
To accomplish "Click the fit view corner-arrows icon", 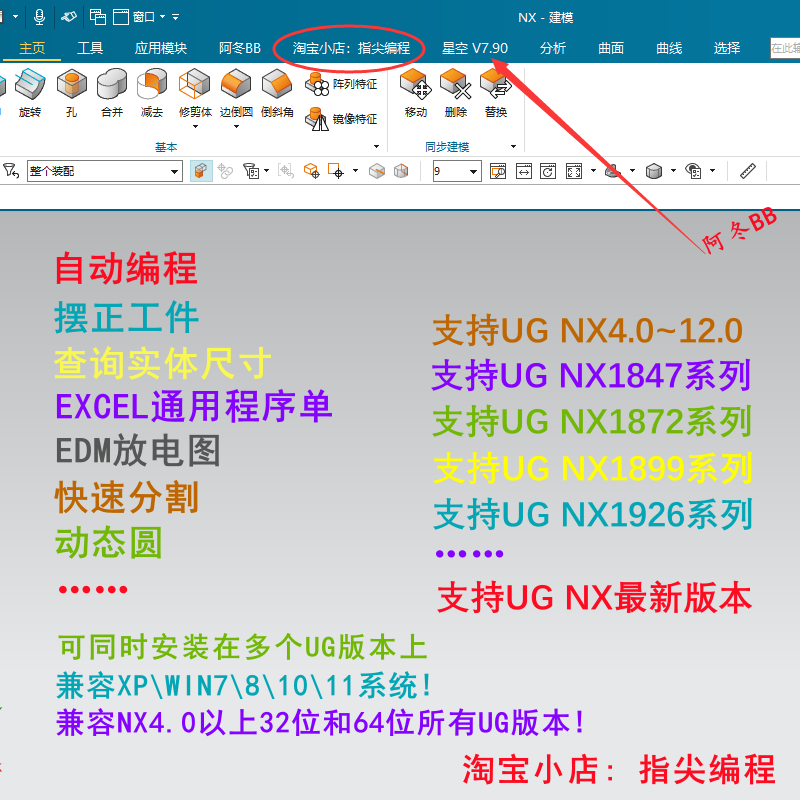I will [574, 171].
